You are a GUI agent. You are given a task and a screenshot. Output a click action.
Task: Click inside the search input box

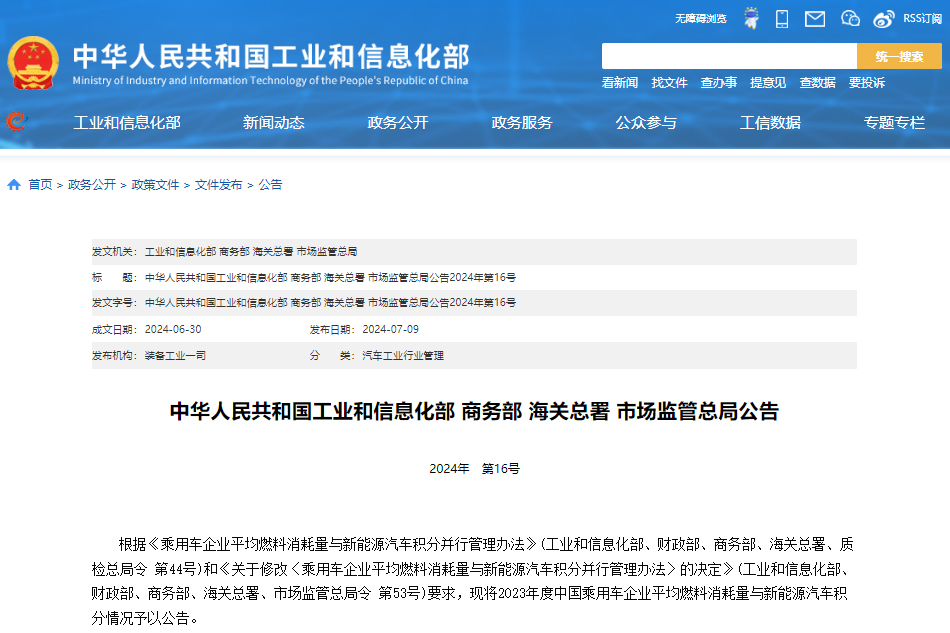pos(730,56)
